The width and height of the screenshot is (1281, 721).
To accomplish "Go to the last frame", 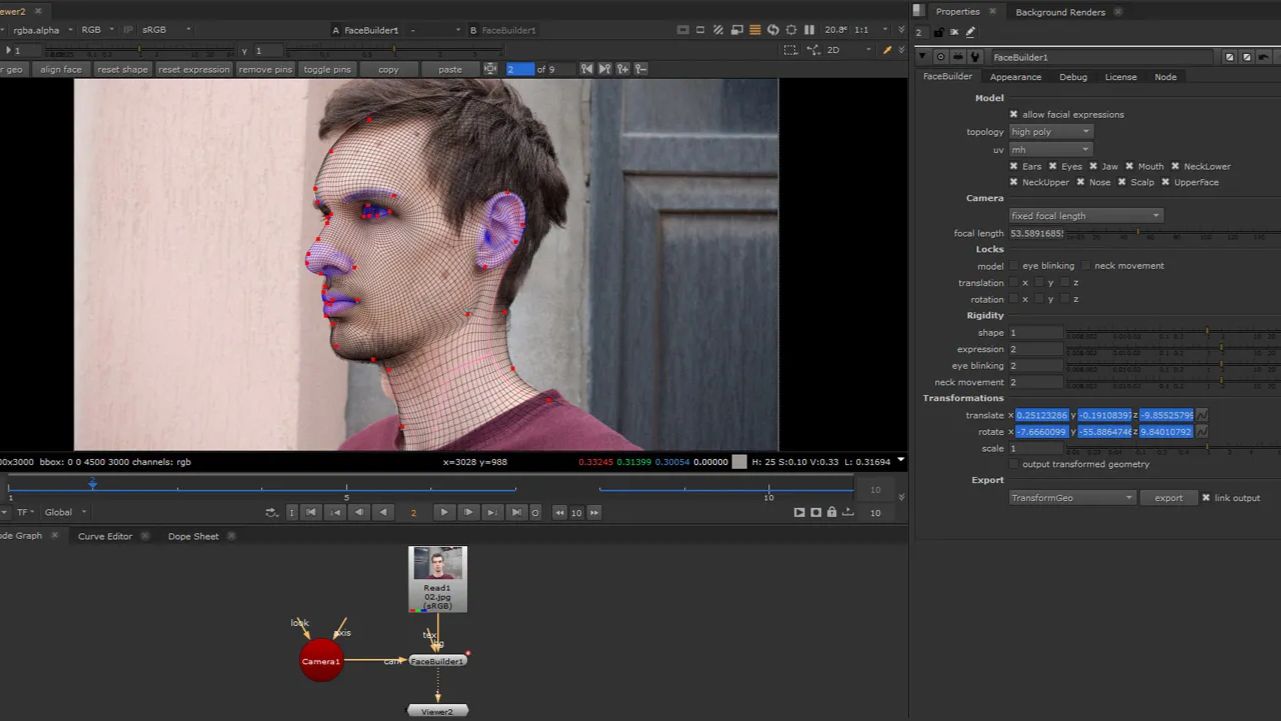I will point(516,512).
